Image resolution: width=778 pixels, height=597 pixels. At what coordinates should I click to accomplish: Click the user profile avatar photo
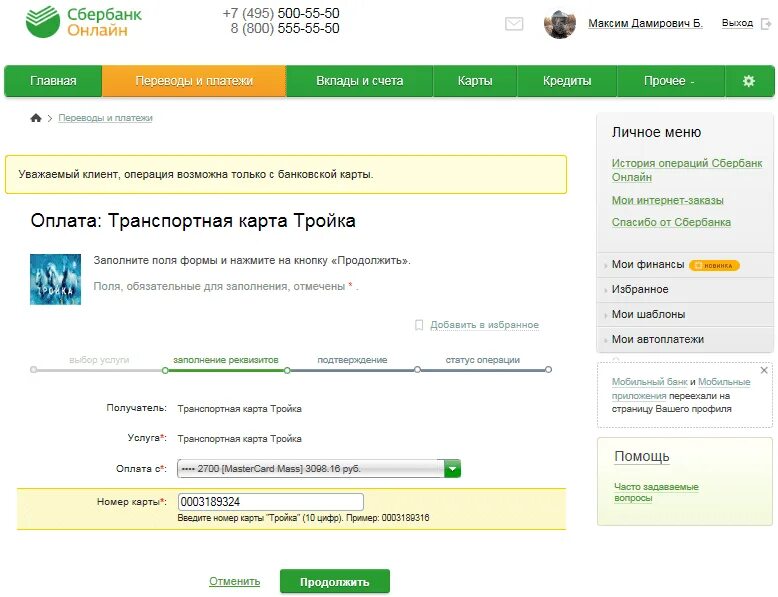coord(560,24)
